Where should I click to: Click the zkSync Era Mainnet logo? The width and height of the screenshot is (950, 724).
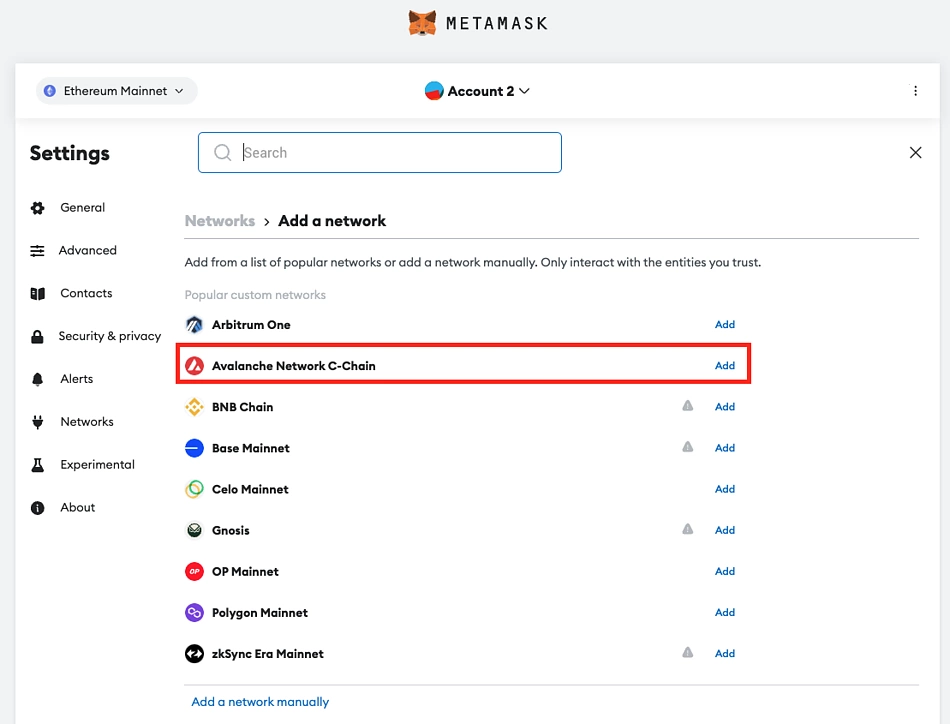[194, 654]
